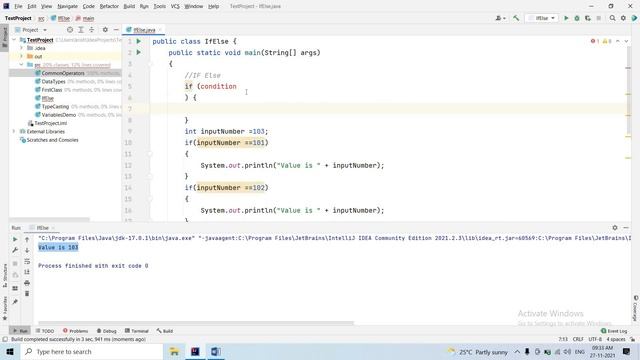Select the CommonOperators class in the tree
Viewport: 640px width, 360px height.
[63, 73]
